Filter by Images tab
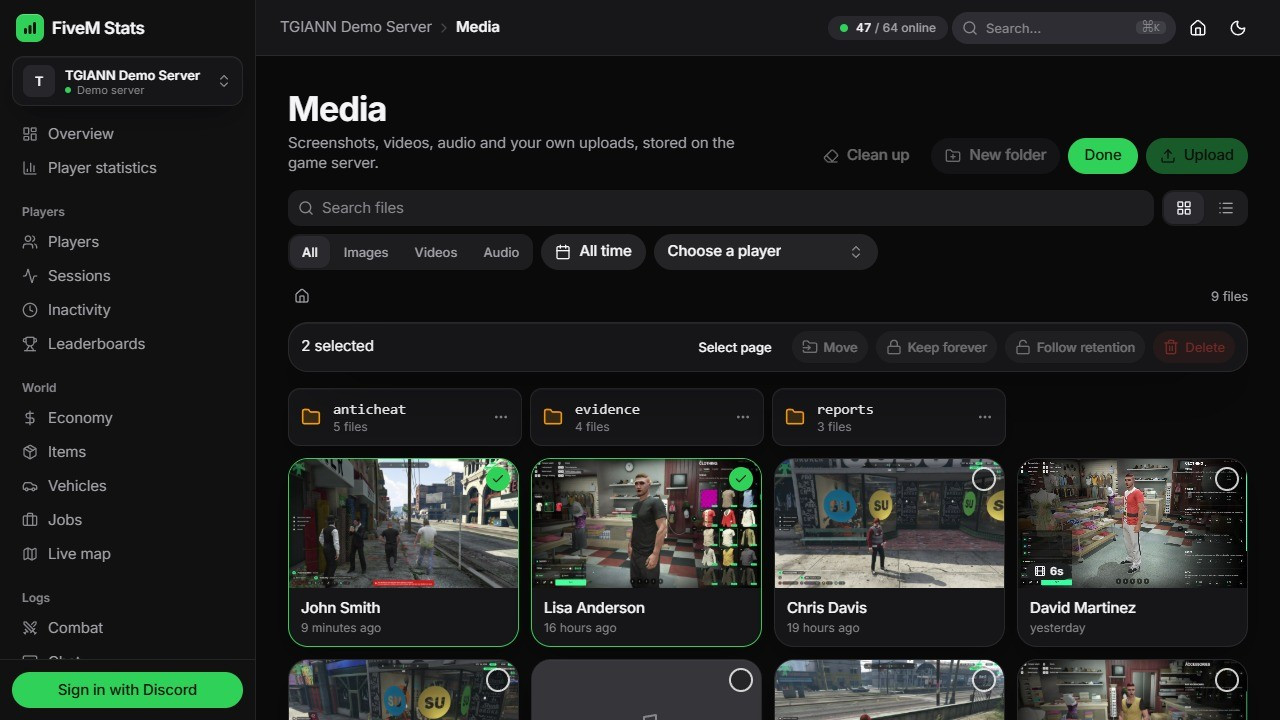This screenshot has height=720, width=1280. click(x=366, y=252)
